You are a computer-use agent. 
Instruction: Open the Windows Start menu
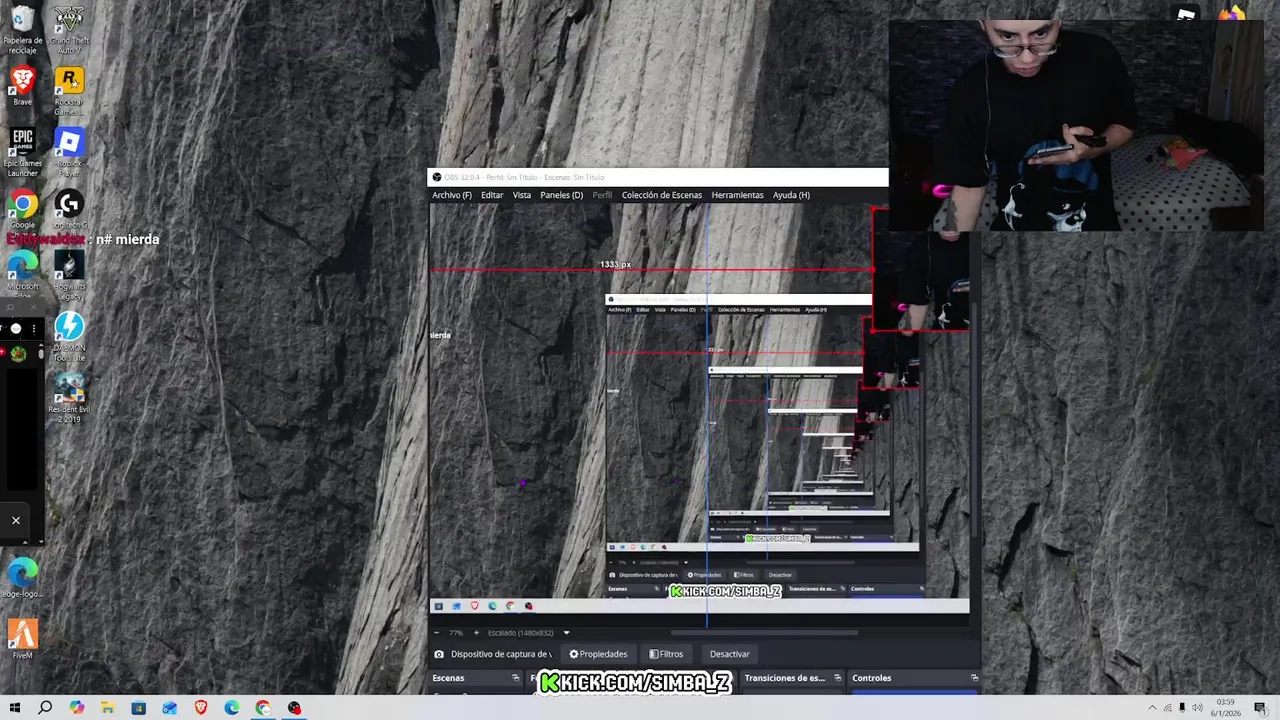point(15,708)
